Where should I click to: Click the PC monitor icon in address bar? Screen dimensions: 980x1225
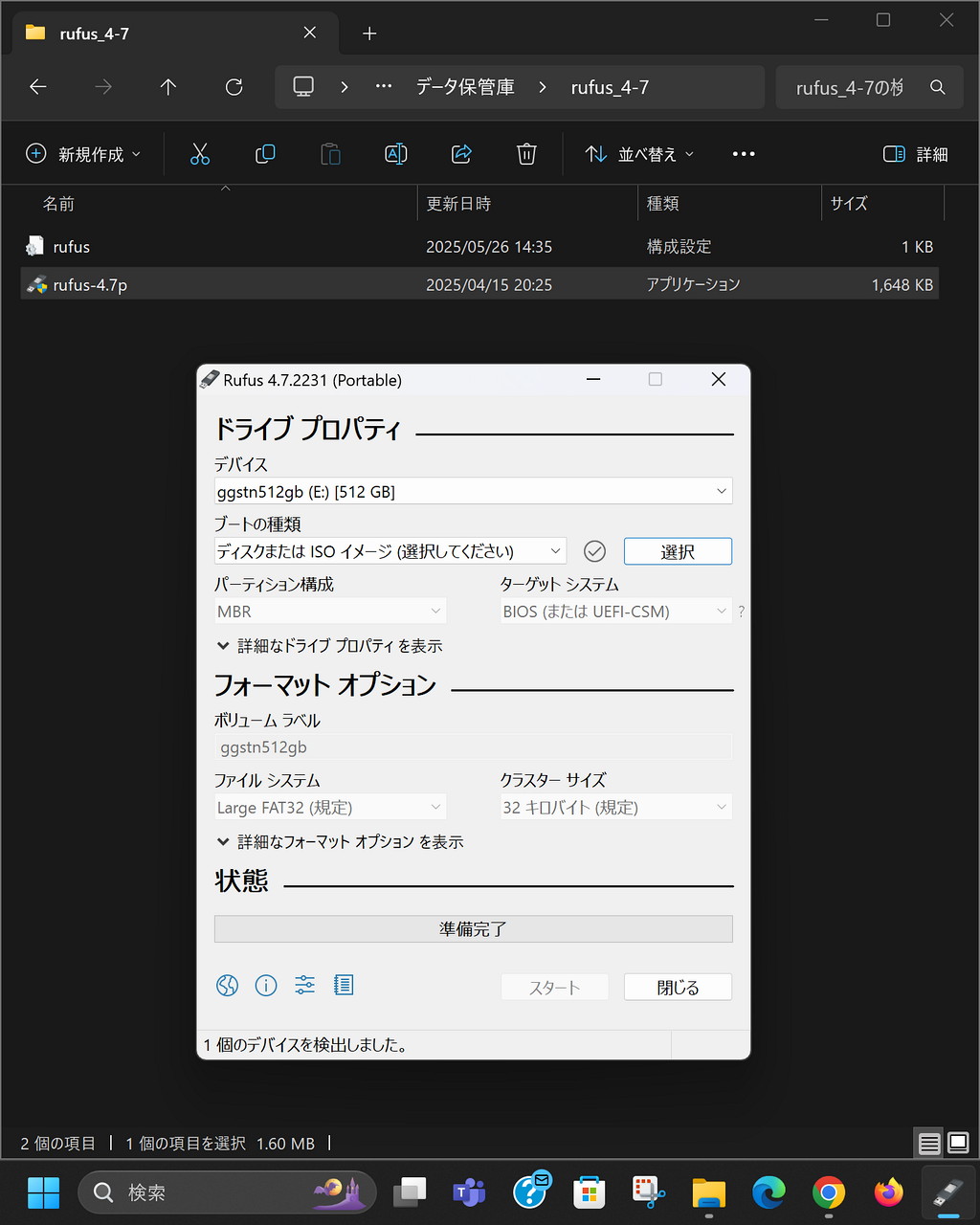click(x=303, y=87)
